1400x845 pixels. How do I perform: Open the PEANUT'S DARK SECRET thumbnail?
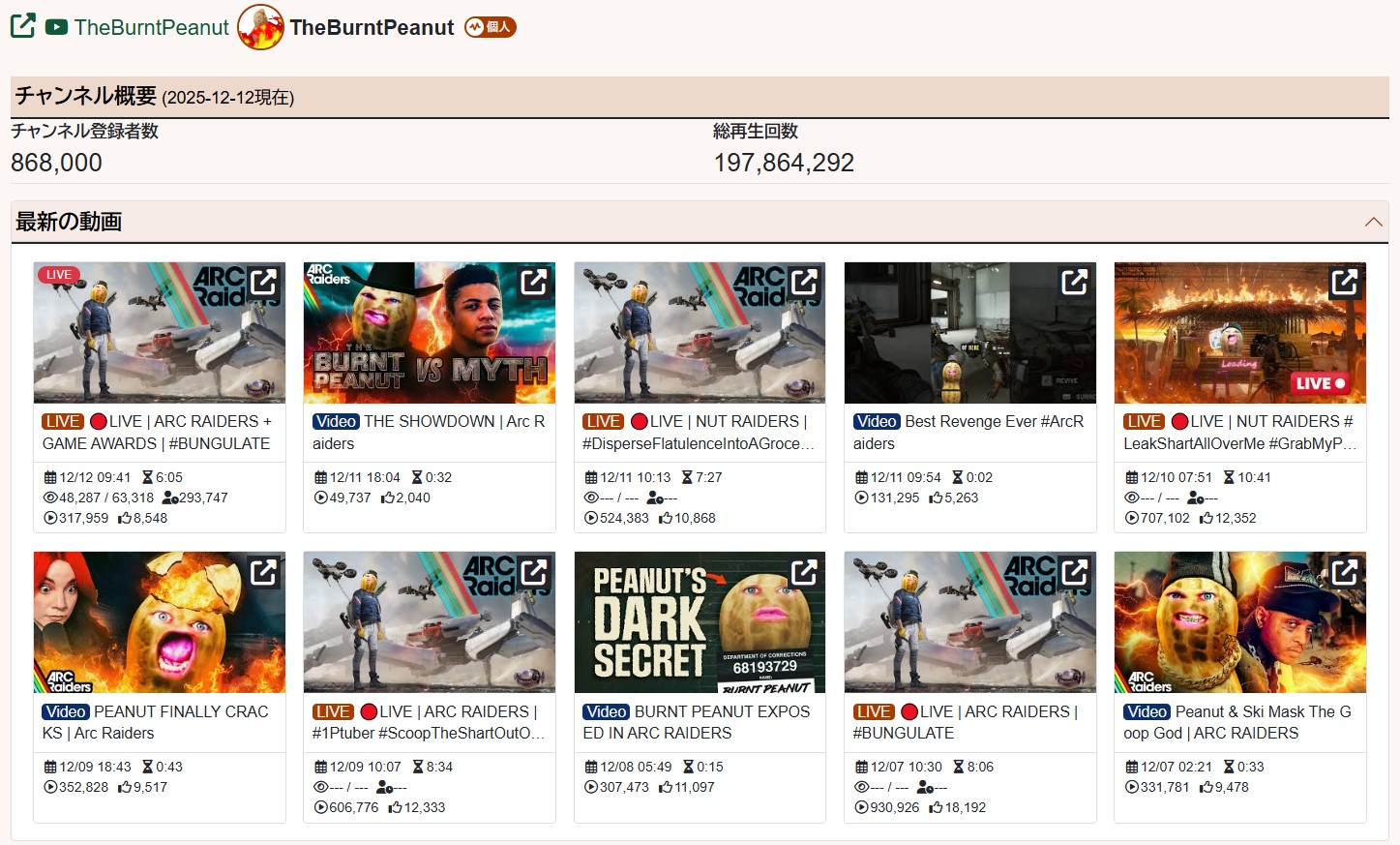point(700,622)
